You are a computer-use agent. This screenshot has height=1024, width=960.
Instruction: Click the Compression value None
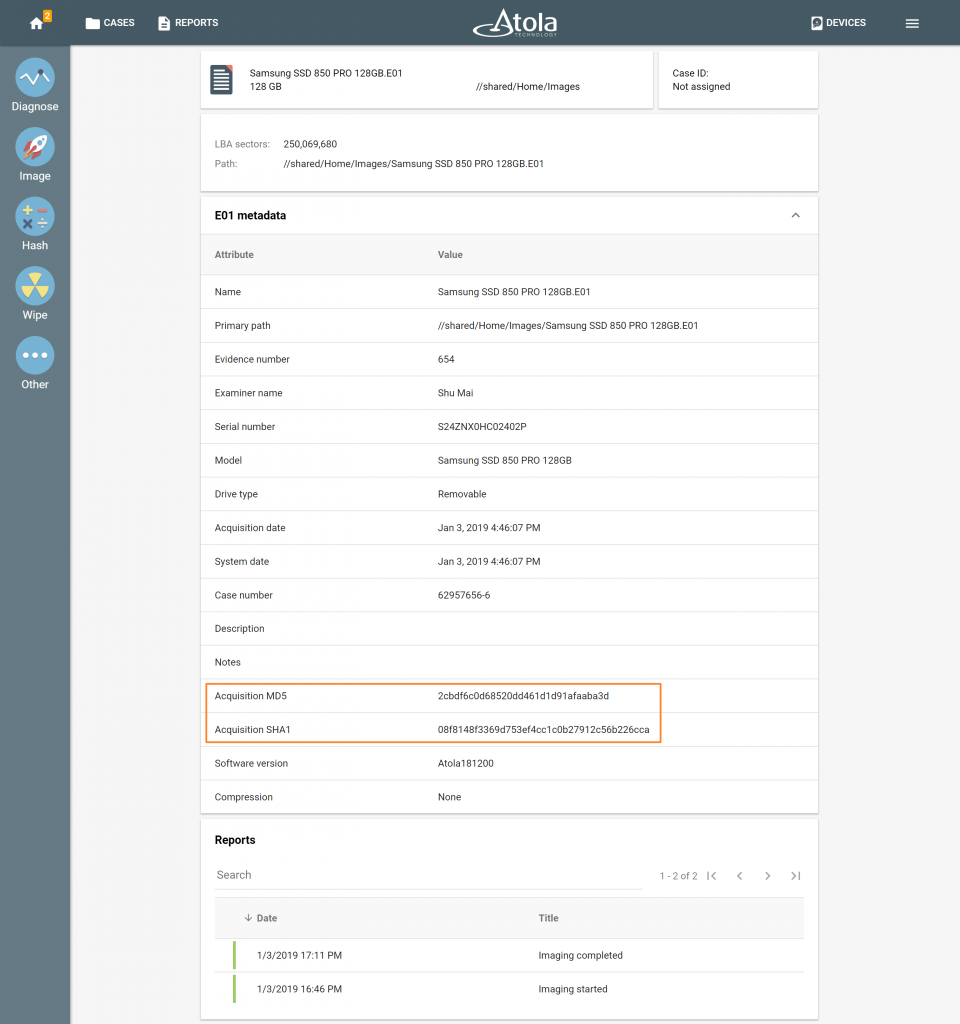(x=449, y=797)
